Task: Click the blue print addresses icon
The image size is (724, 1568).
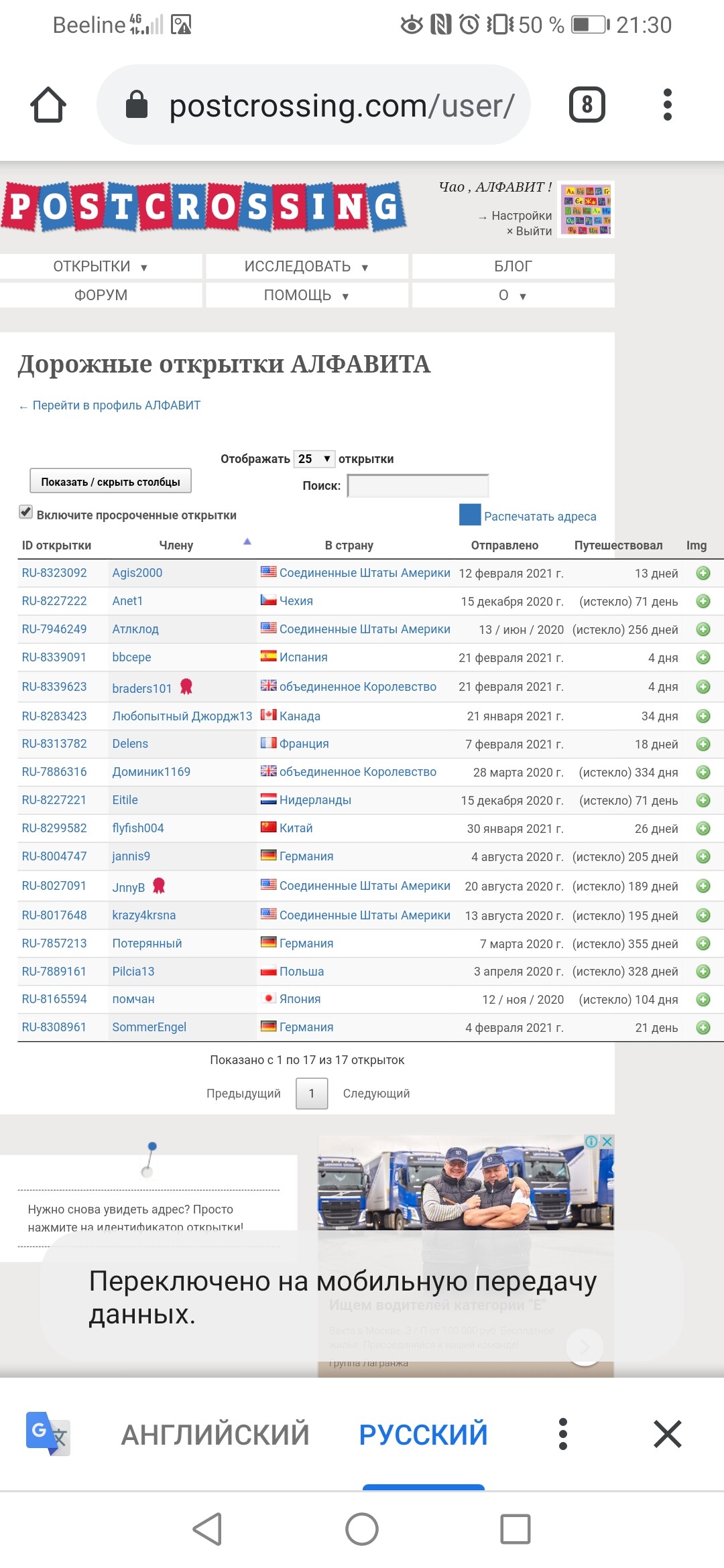Action: tap(470, 515)
